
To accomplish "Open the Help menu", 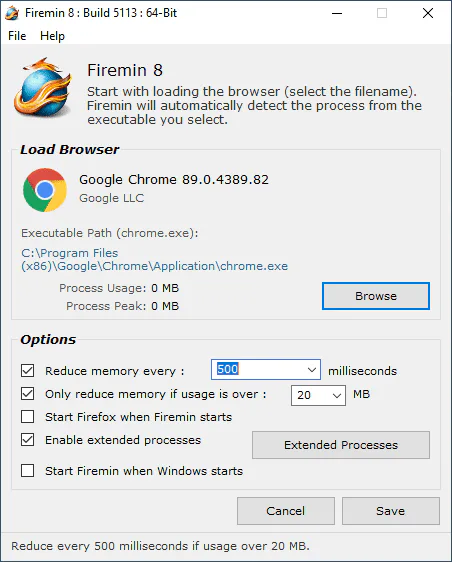I will click(52, 36).
